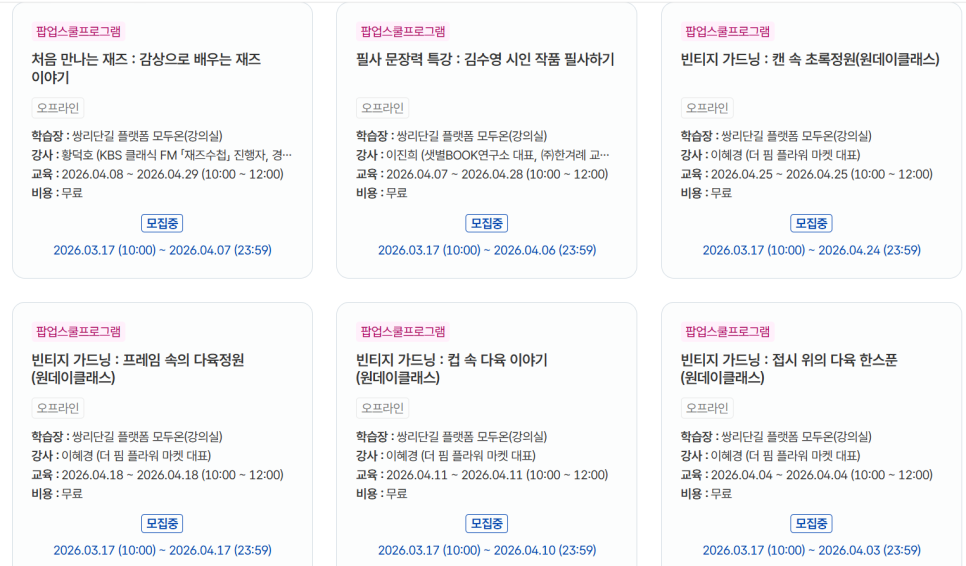Click 모집중 button on 캔 속 초록정원 card
This screenshot has height=566, width=966.
pyautogui.click(x=811, y=223)
